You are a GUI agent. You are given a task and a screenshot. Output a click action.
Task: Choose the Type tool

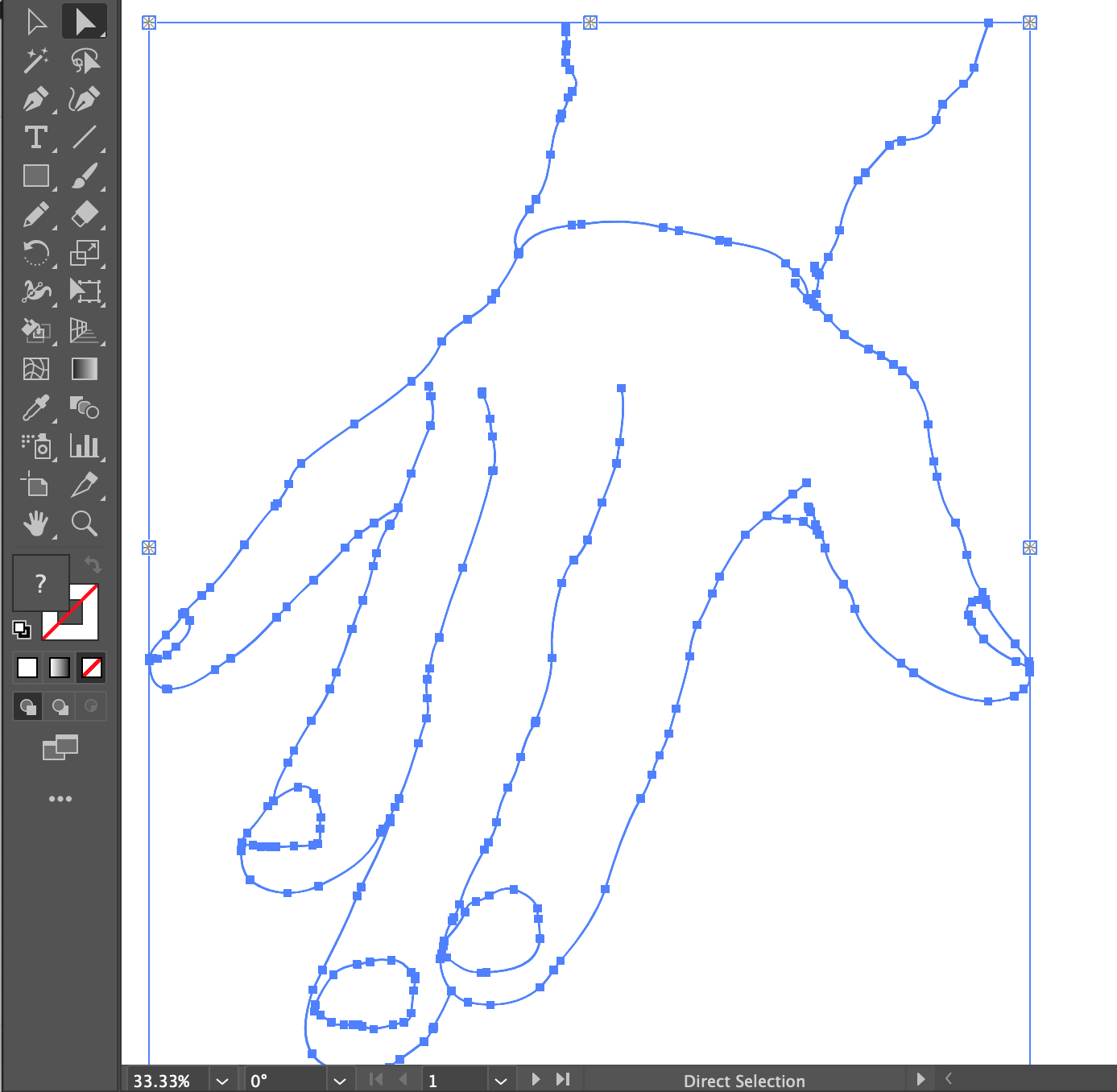coord(36,138)
